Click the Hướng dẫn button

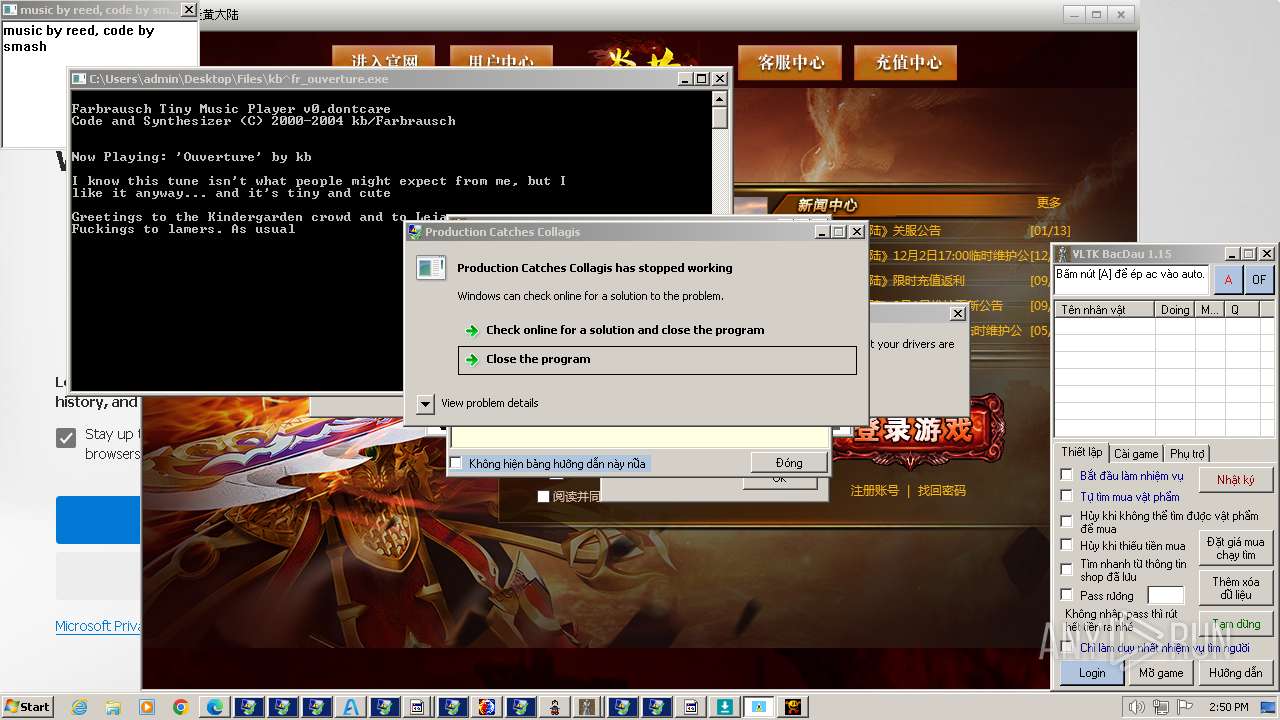(1236, 673)
